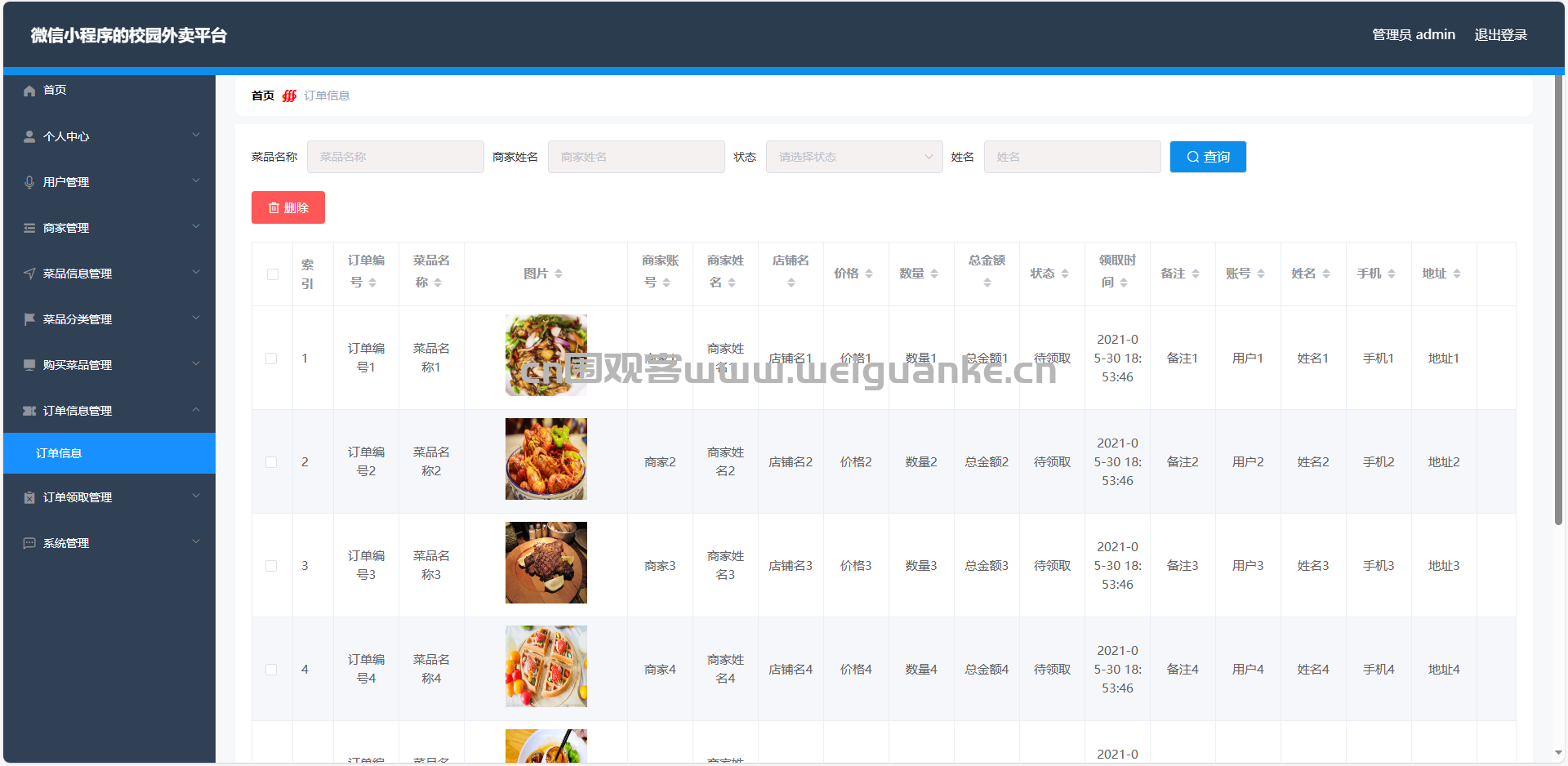Sort by 数量 column arrows
Screen dimensions: 1568x766
coord(934,274)
